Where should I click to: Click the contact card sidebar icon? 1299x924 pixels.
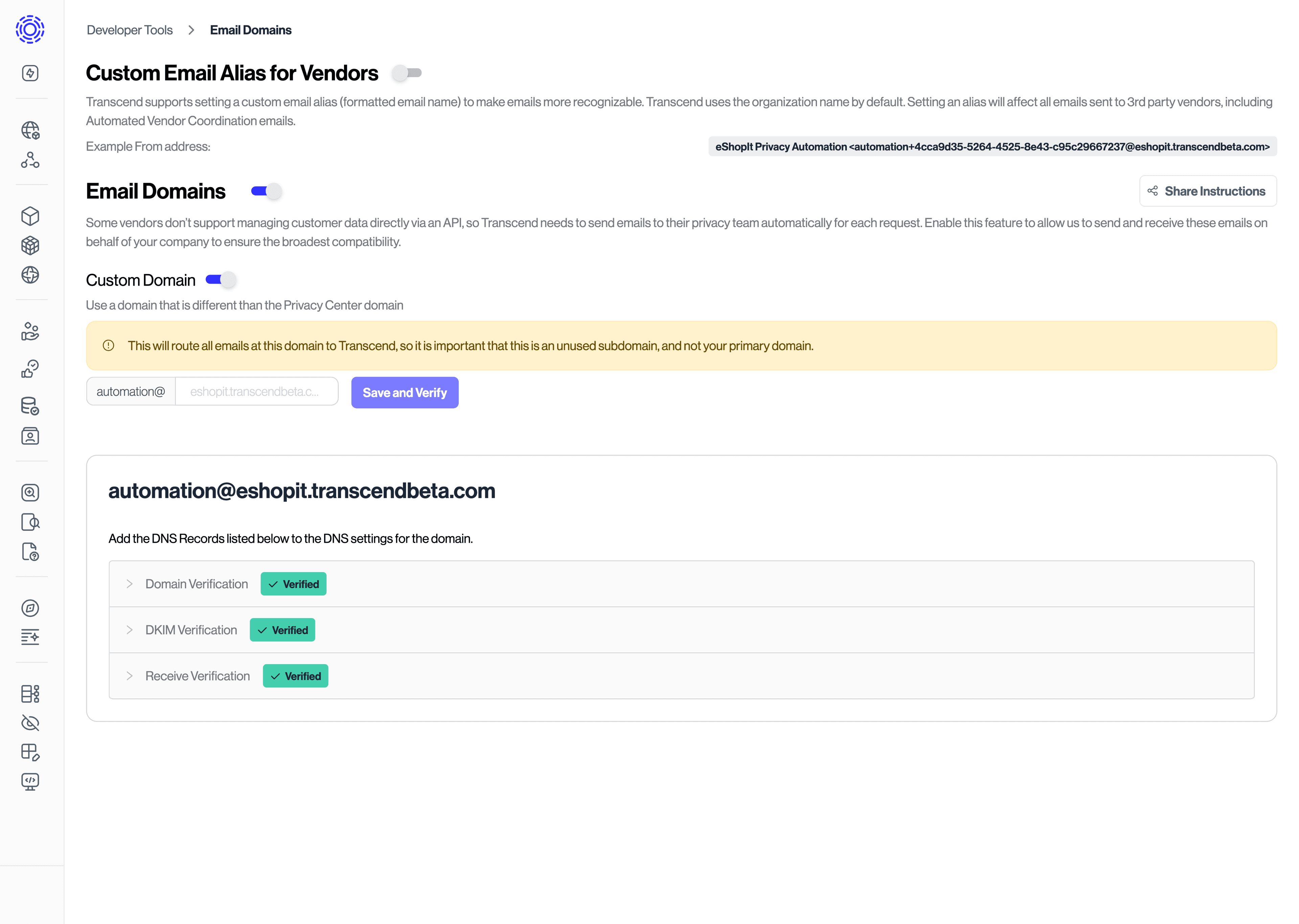point(29,436)
